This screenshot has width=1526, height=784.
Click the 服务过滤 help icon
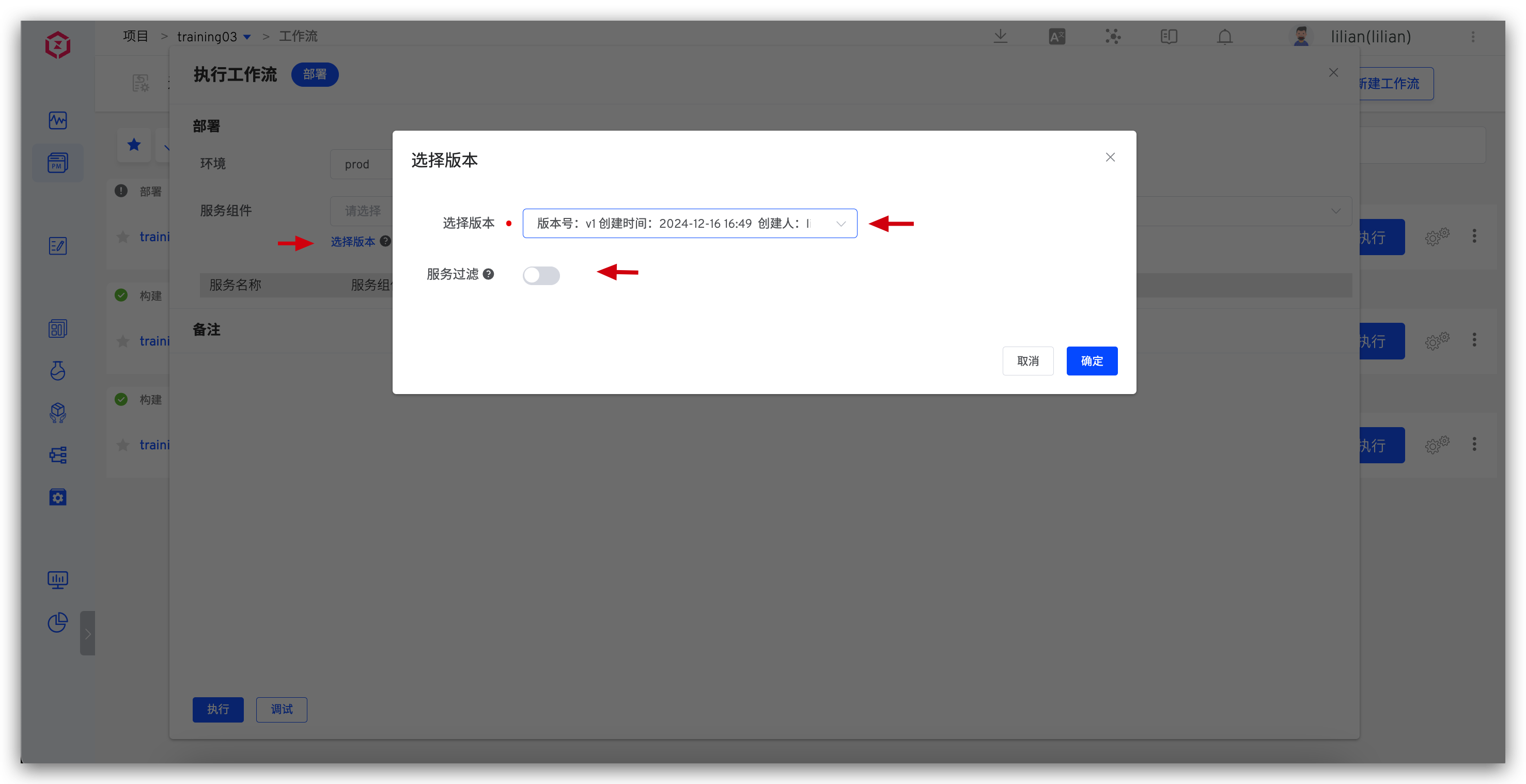pos(488,274)
